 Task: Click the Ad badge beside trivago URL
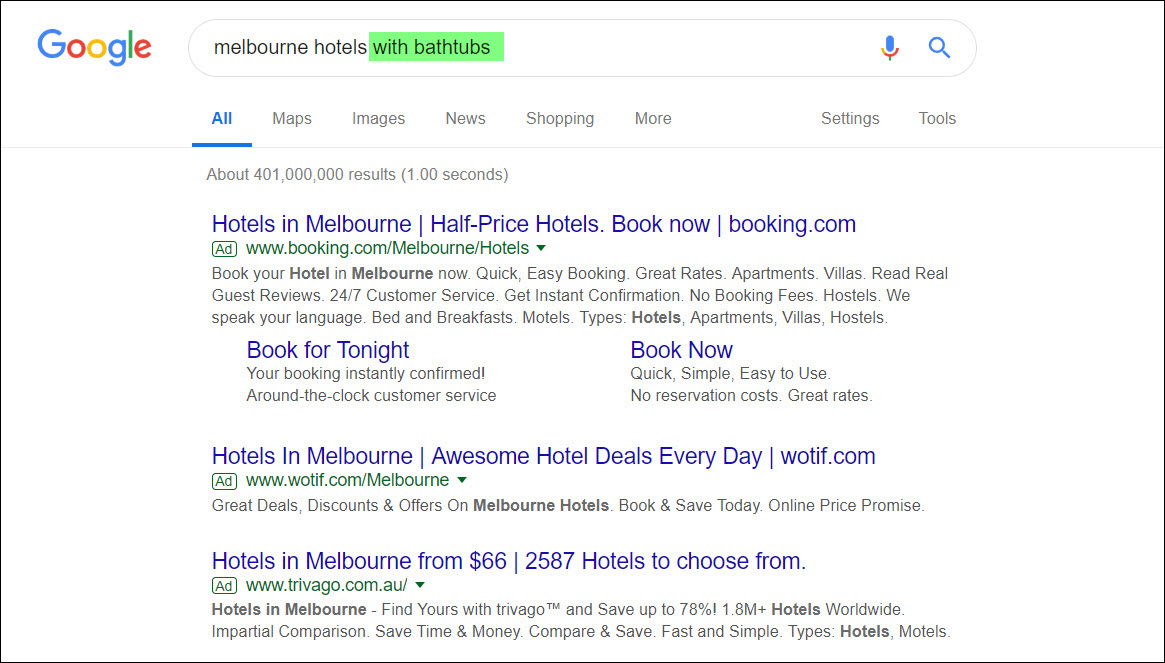point(224,586)
